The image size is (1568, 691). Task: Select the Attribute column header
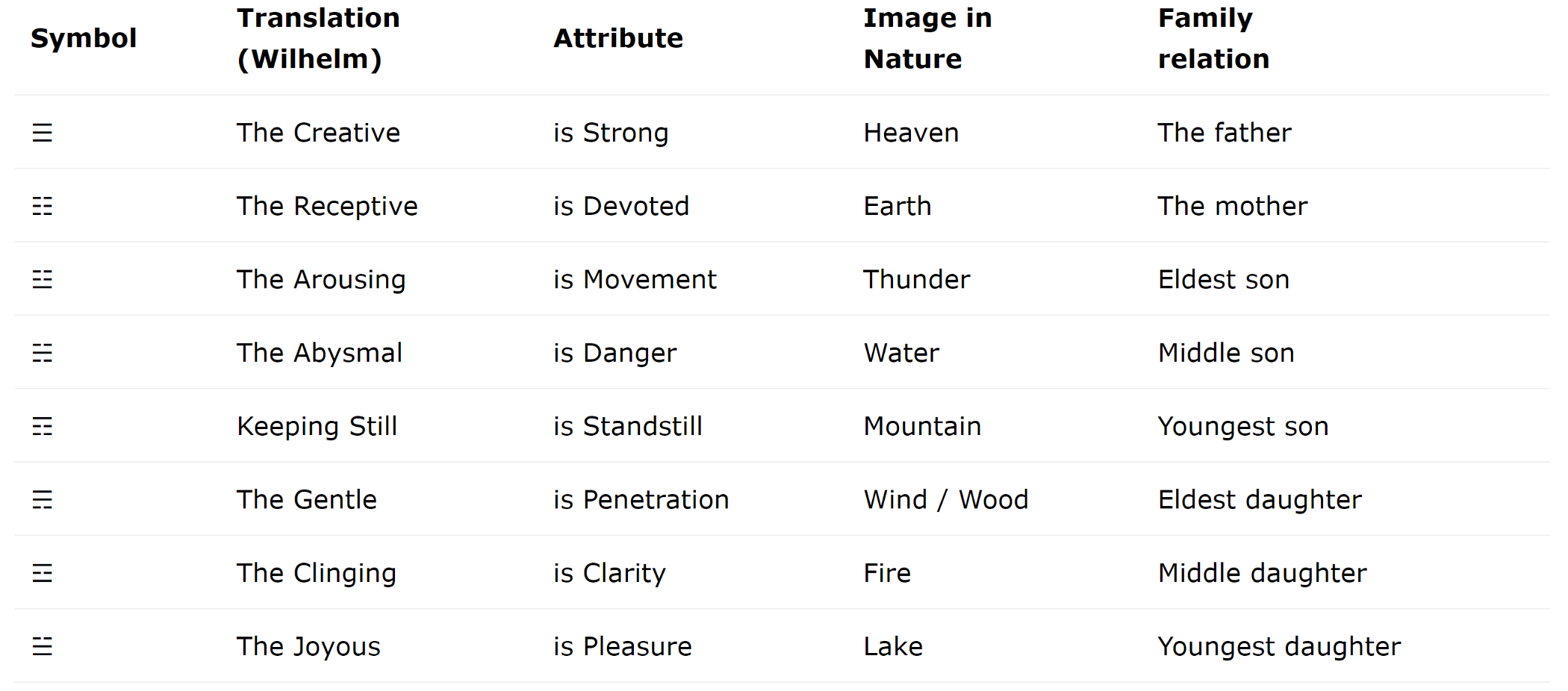click(618, 38)
